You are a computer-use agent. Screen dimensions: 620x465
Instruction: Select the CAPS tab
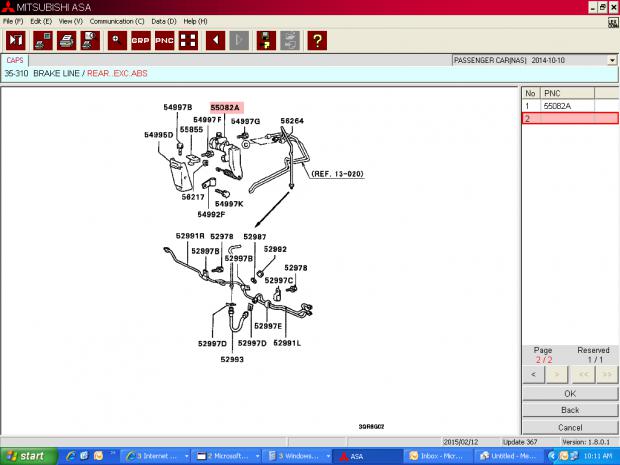tap(16, 60)
